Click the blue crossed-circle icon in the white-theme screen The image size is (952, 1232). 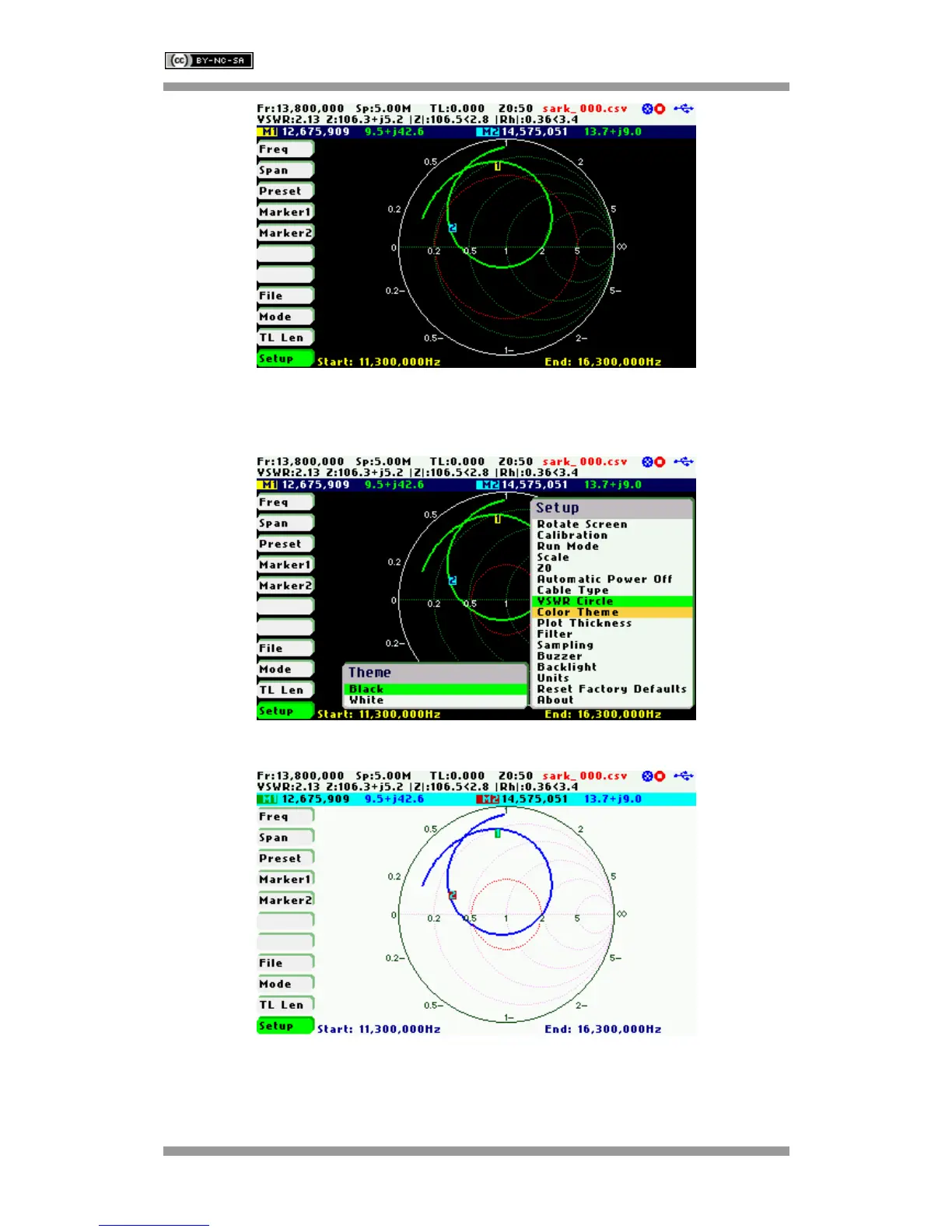[647, 775]
